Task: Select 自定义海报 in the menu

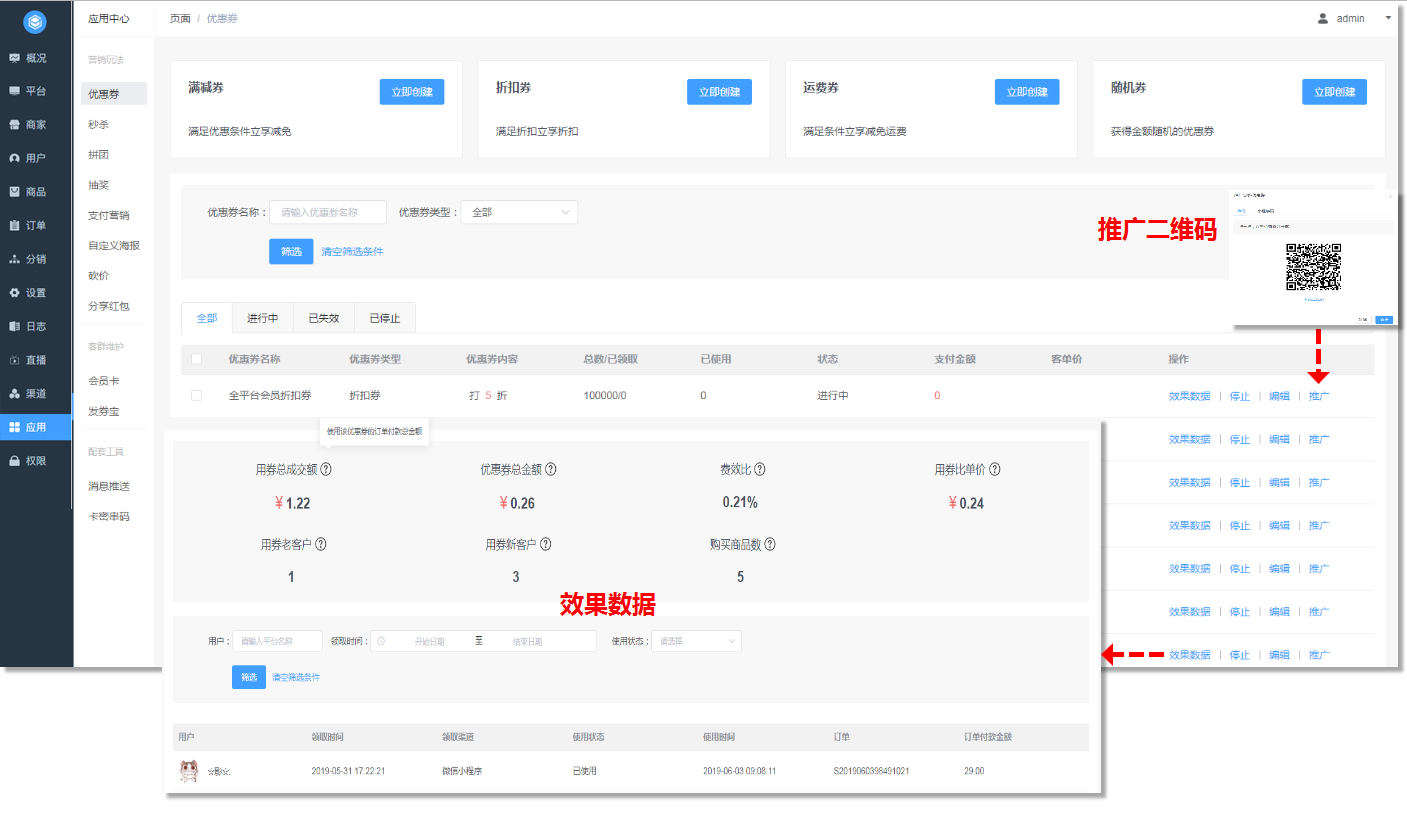Action: click(x=114, y=245)
